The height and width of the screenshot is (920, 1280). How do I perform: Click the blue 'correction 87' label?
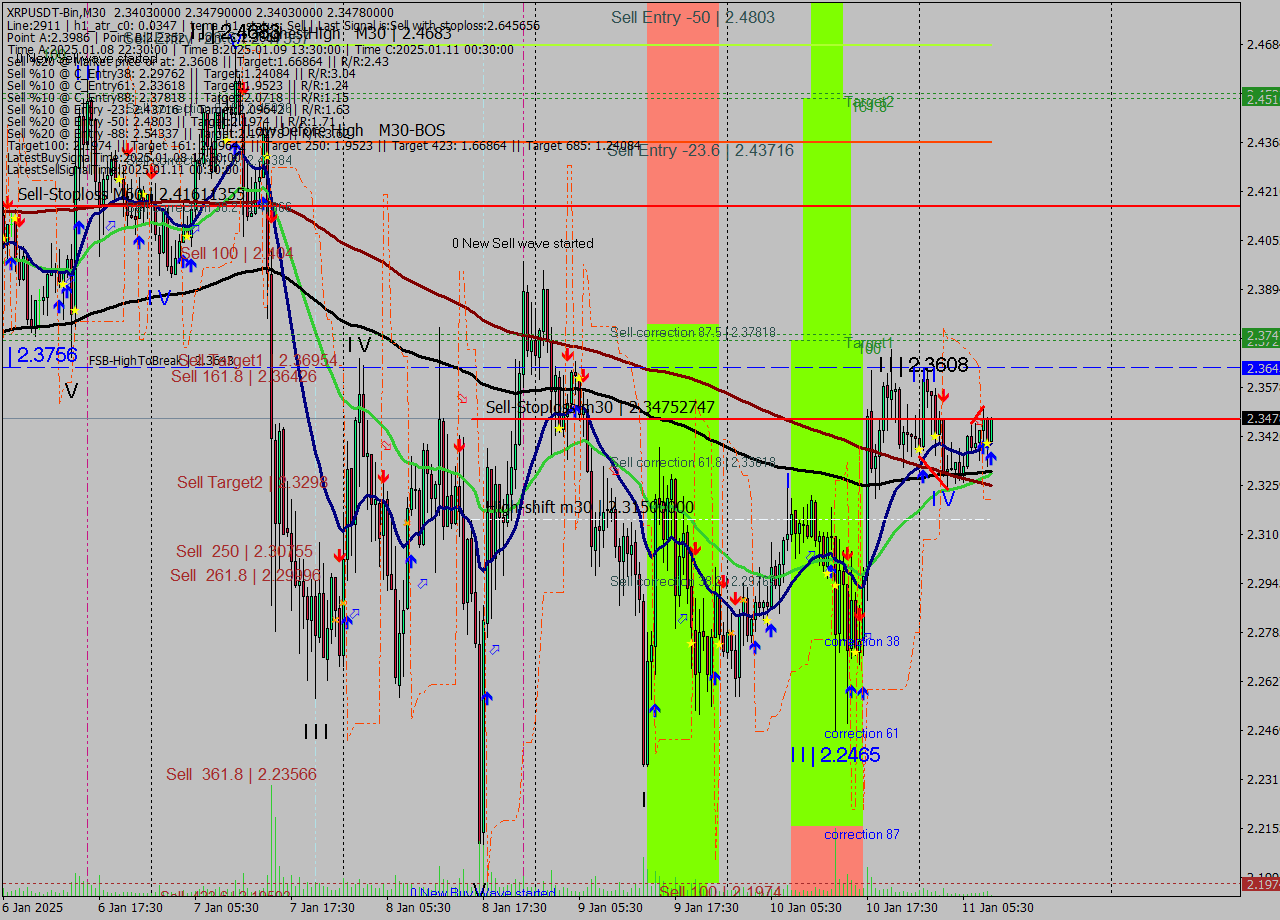(x=861, y=835)
